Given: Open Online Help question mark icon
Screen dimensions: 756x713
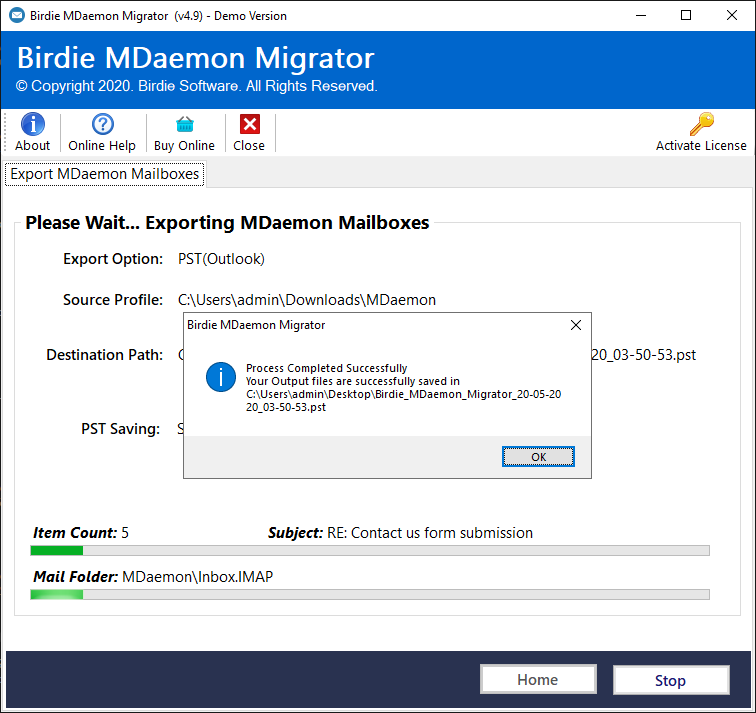Looking at the screenshot, I should (x=103, y=124).
